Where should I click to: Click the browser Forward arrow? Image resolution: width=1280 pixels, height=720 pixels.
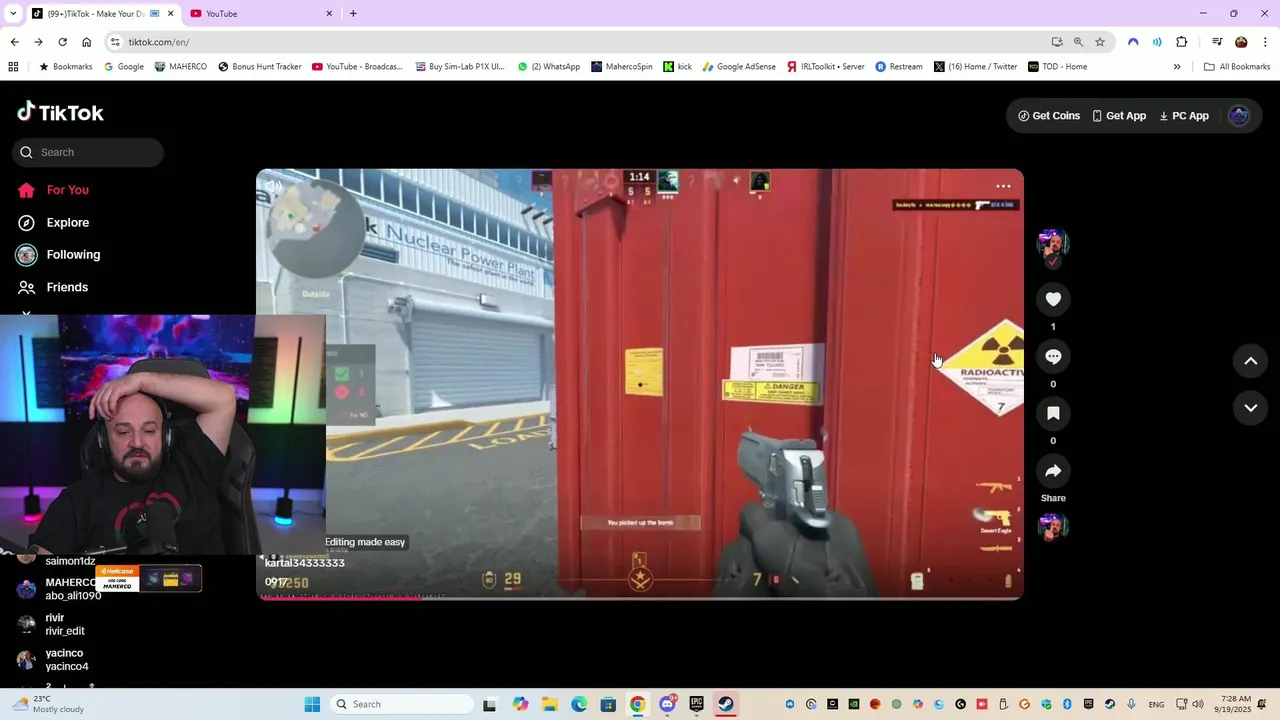point(38,42)
